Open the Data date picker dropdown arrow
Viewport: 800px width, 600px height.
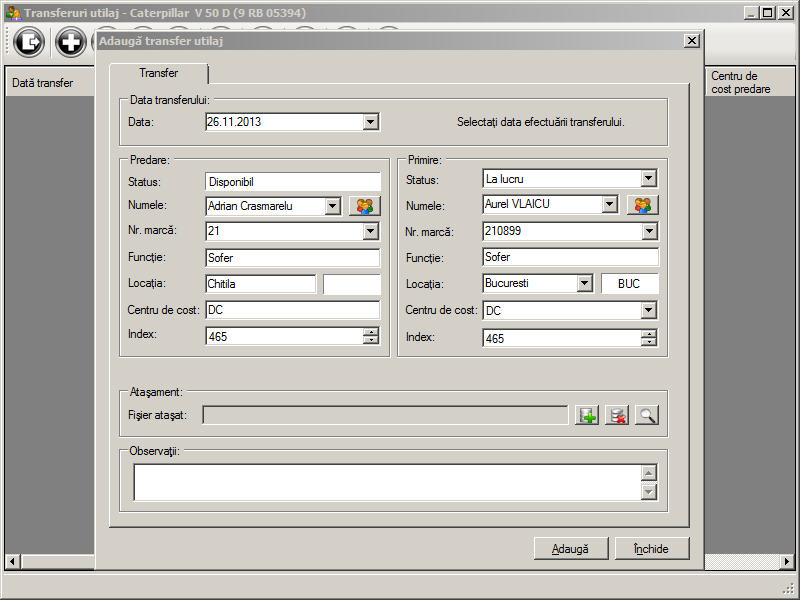371,122
